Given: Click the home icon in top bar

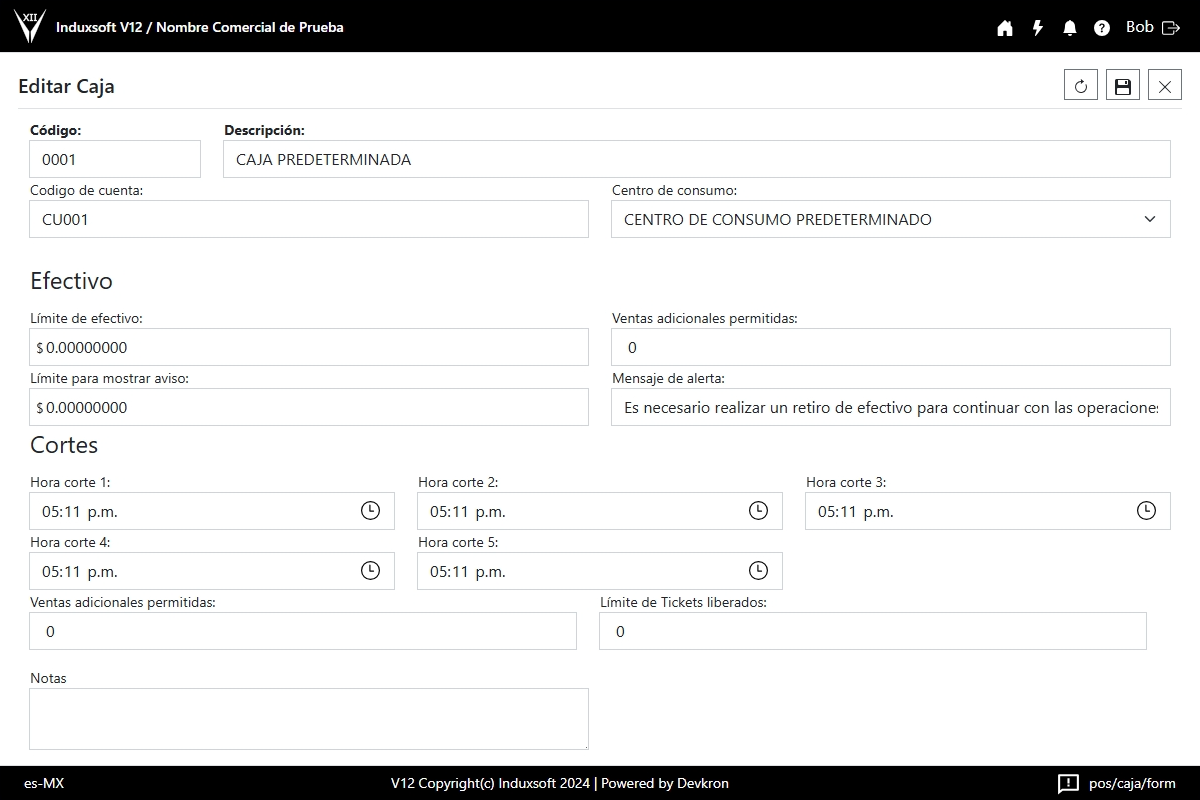Looking at the screenshot, I should click(x=1005, y=28).
